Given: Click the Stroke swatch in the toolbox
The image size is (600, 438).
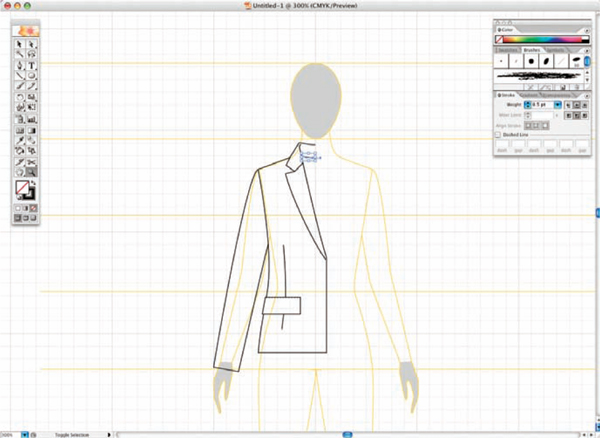Looking at the screenshot, I should [x=30, y=194].
